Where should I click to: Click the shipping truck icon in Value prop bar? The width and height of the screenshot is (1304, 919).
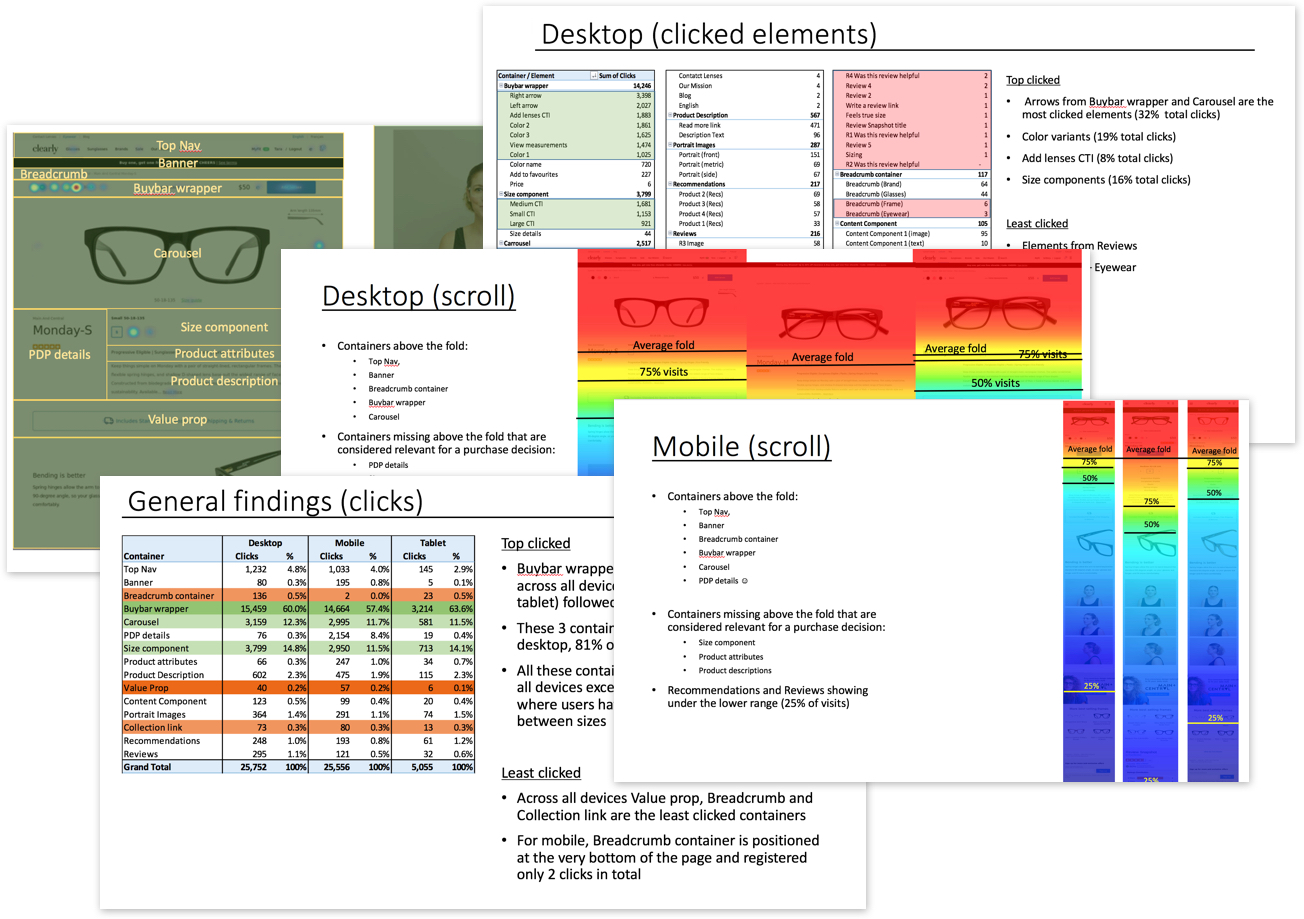point(109,421)
